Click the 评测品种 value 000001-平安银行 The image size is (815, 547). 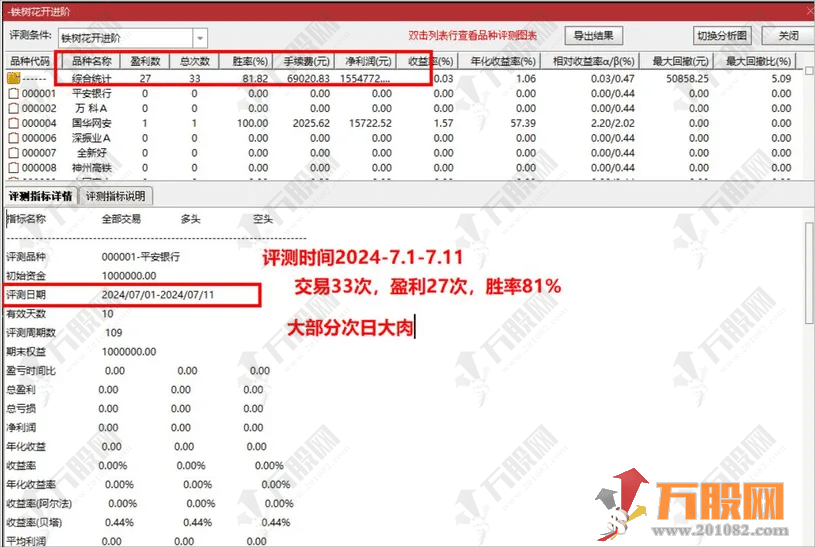click(x=140, y=257)
